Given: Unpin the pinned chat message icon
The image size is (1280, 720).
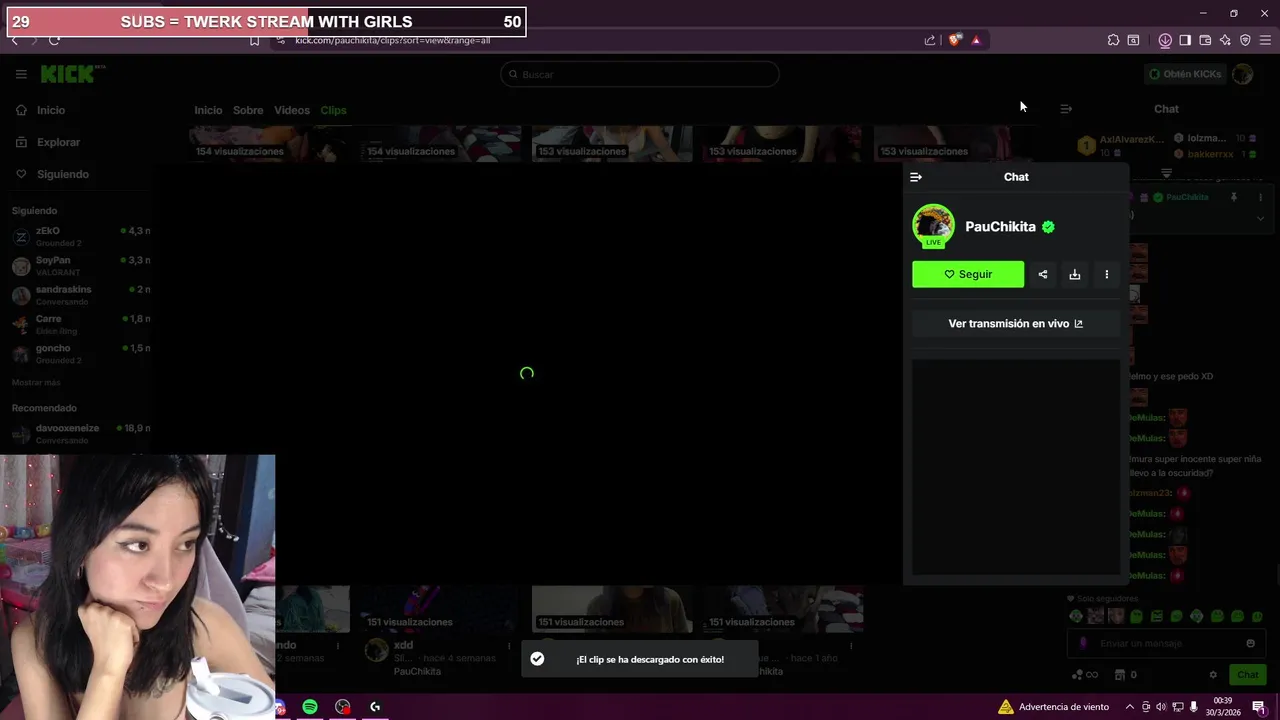Looking at the screenshot, I should pyautogui.click(x=1234, y=198).
